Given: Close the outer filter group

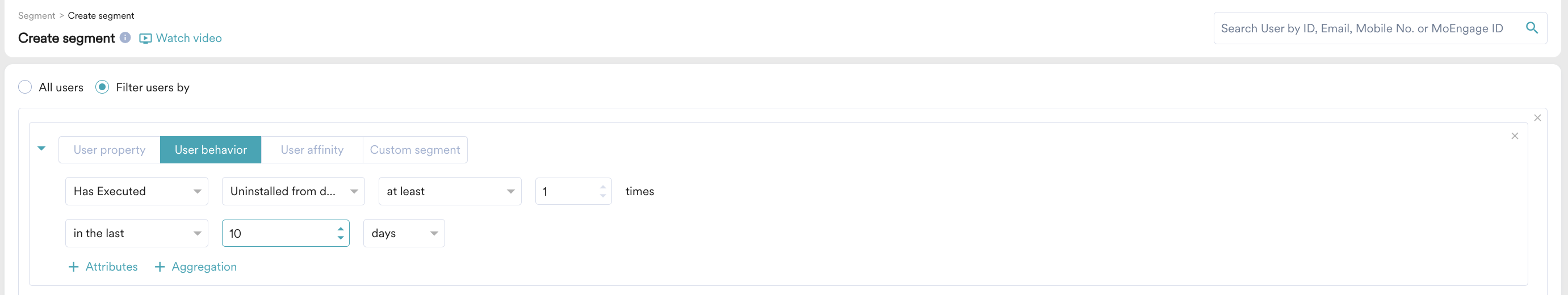Looking at the screenshot, I should click(1537, 118).
